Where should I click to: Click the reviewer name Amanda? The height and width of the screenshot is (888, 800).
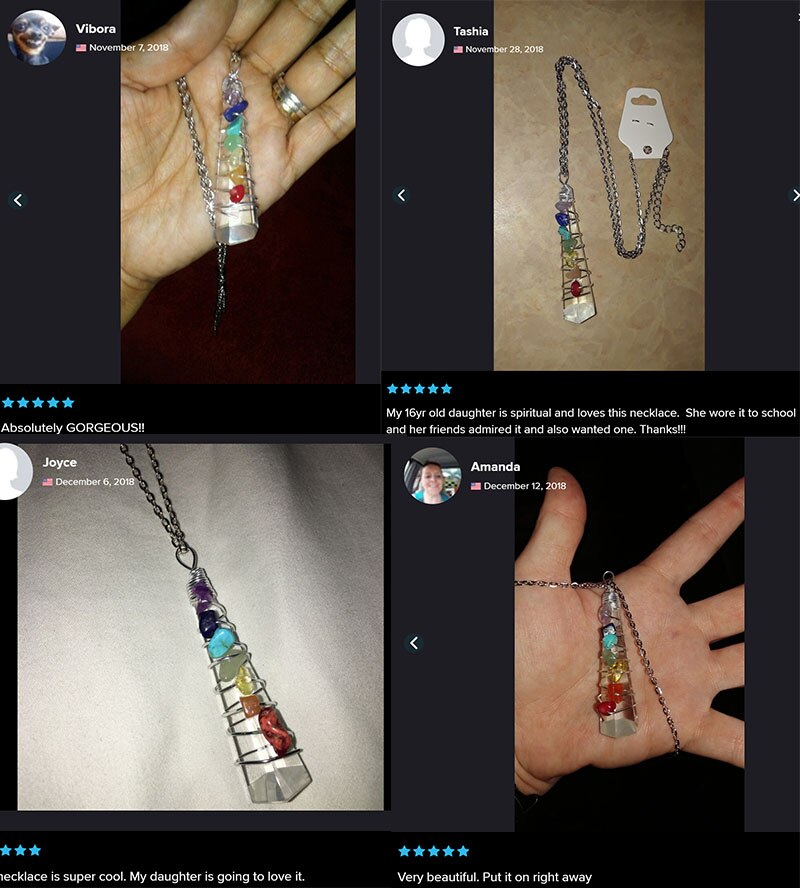[495, 467]
